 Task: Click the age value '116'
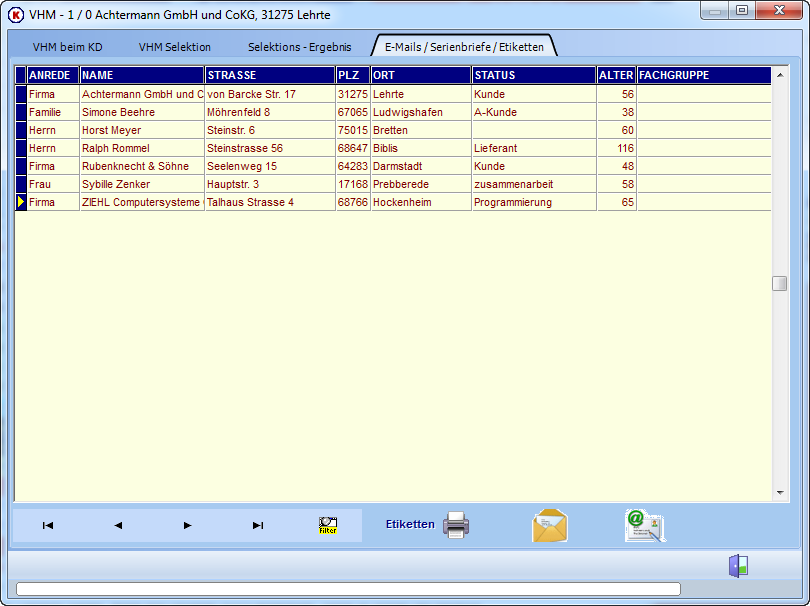point(617,148)
